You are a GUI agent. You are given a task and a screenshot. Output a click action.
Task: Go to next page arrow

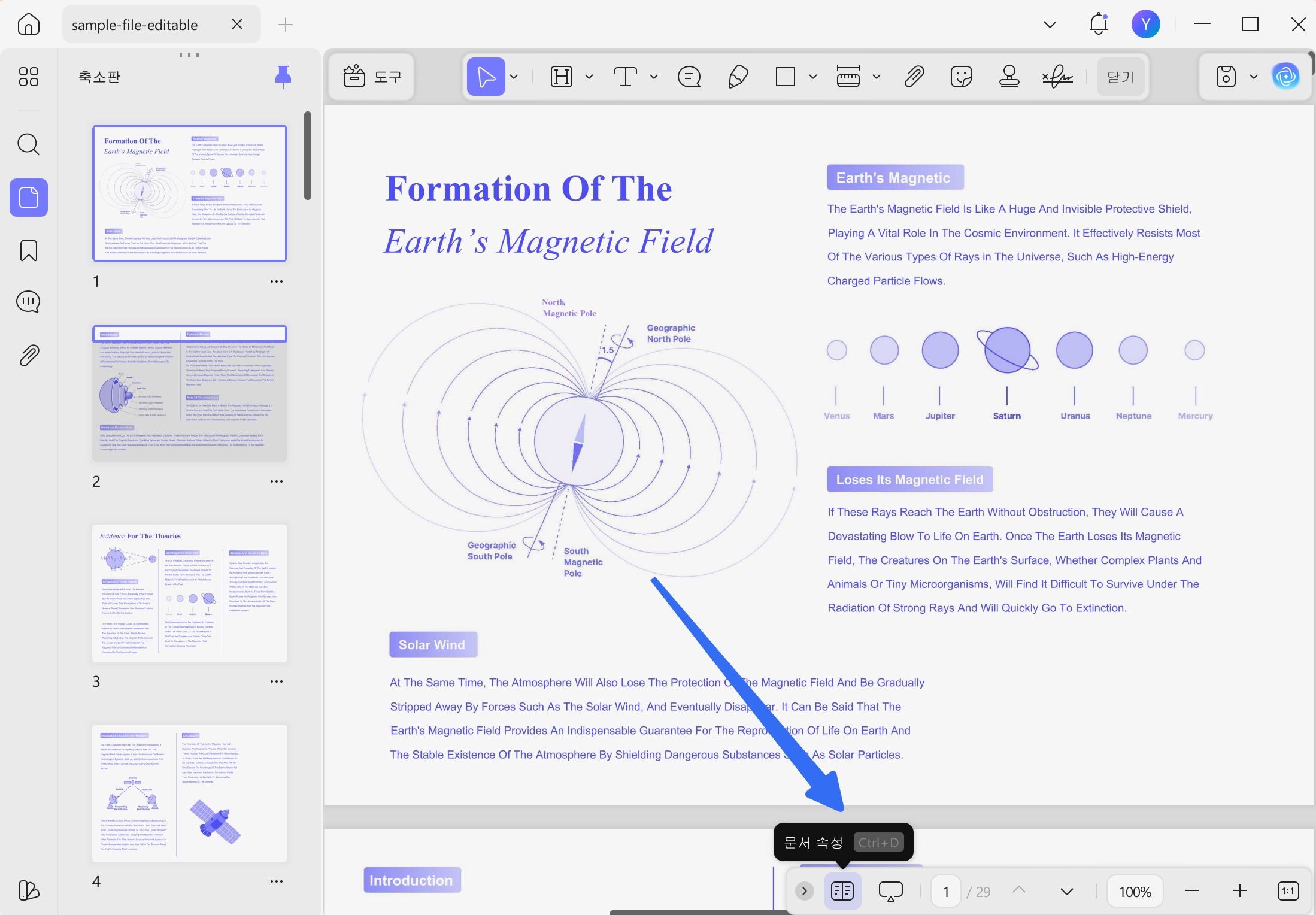(1067, 891)
